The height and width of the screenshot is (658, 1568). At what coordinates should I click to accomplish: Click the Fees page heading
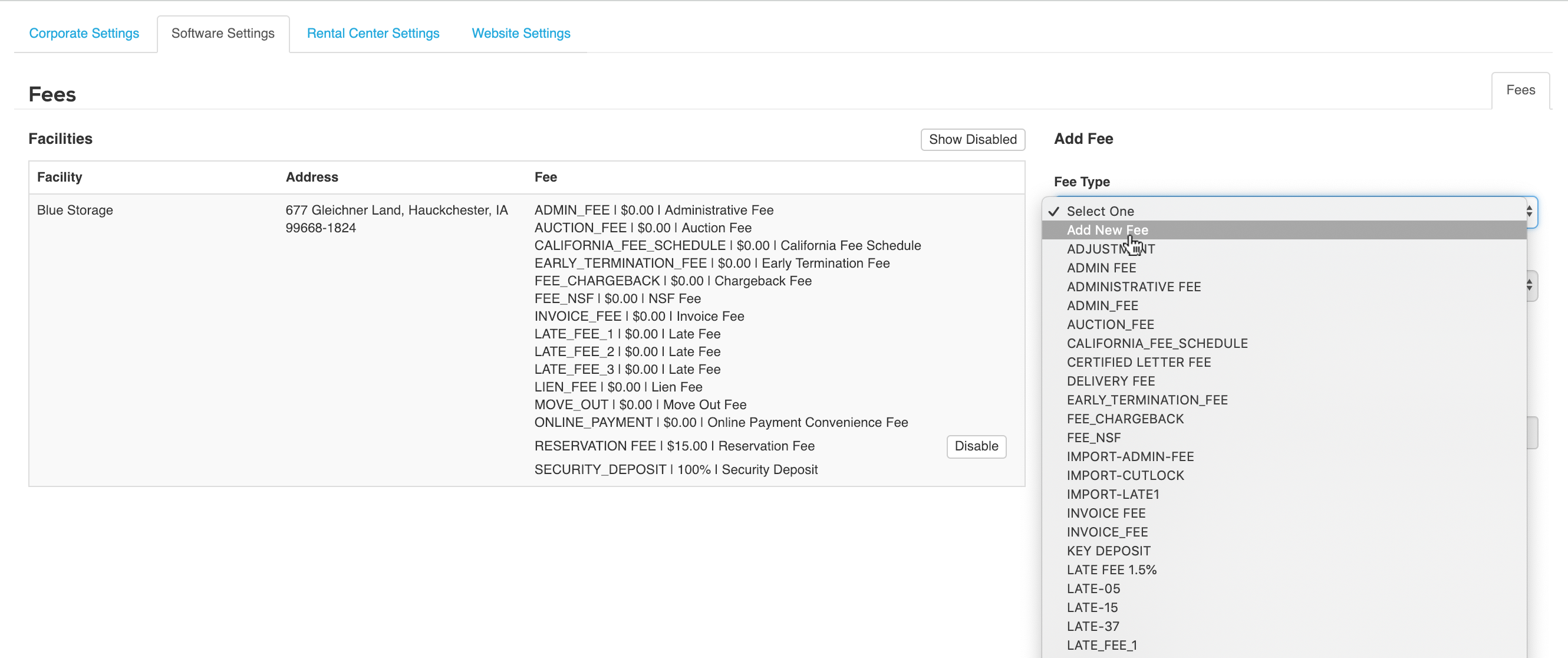coord(52,94)
